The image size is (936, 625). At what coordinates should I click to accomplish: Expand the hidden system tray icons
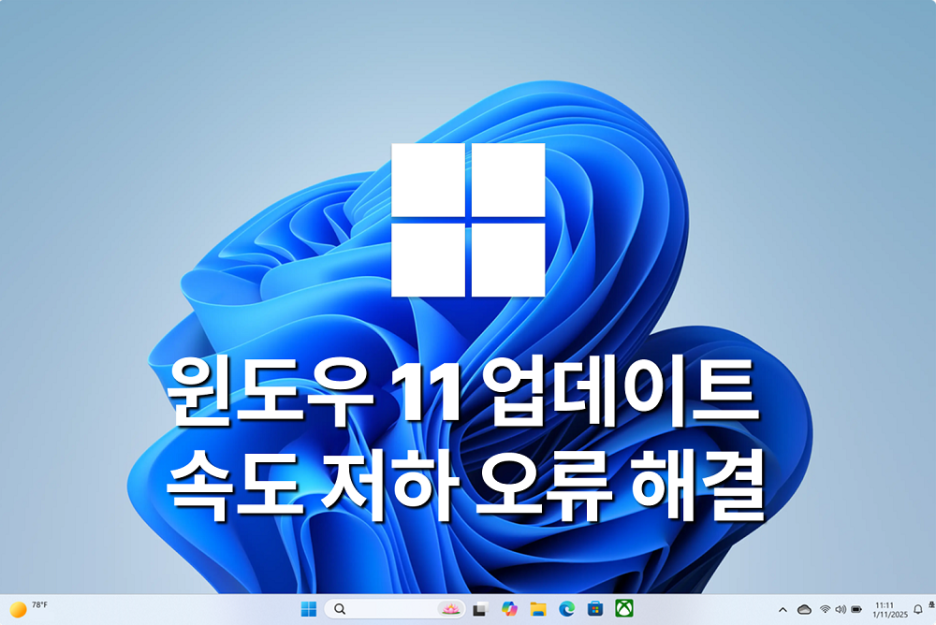coord(783,609)
